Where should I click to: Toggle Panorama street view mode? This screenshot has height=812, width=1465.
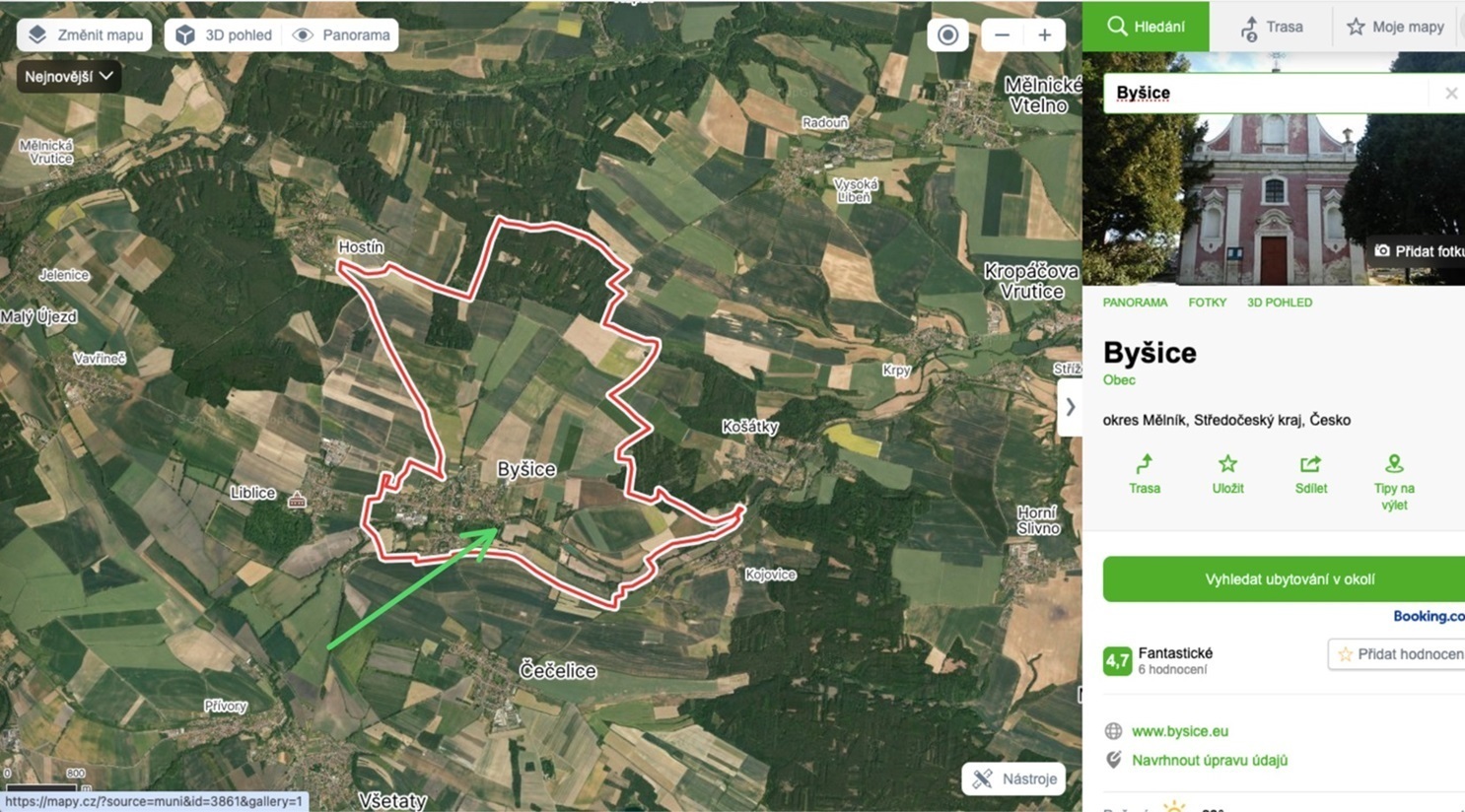click(342, 35)
